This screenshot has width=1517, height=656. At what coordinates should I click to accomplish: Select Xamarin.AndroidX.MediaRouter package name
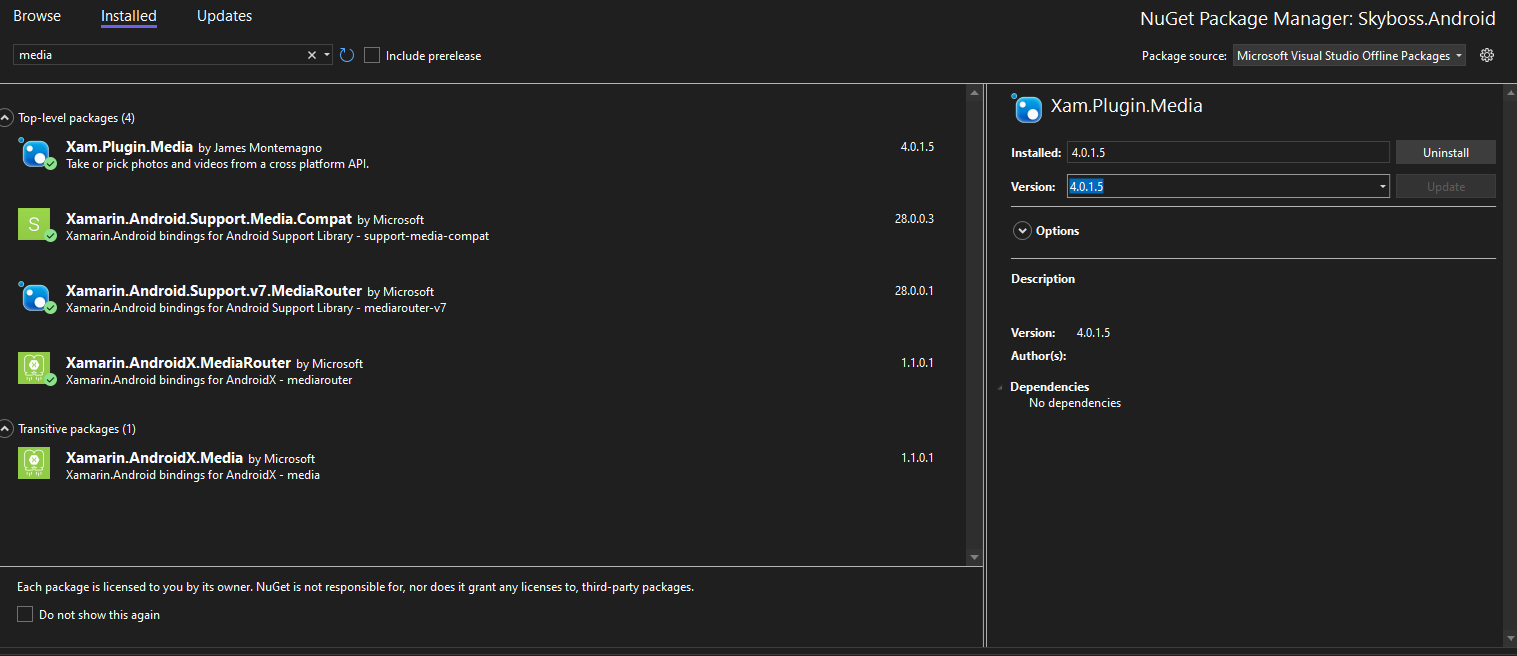178,362
